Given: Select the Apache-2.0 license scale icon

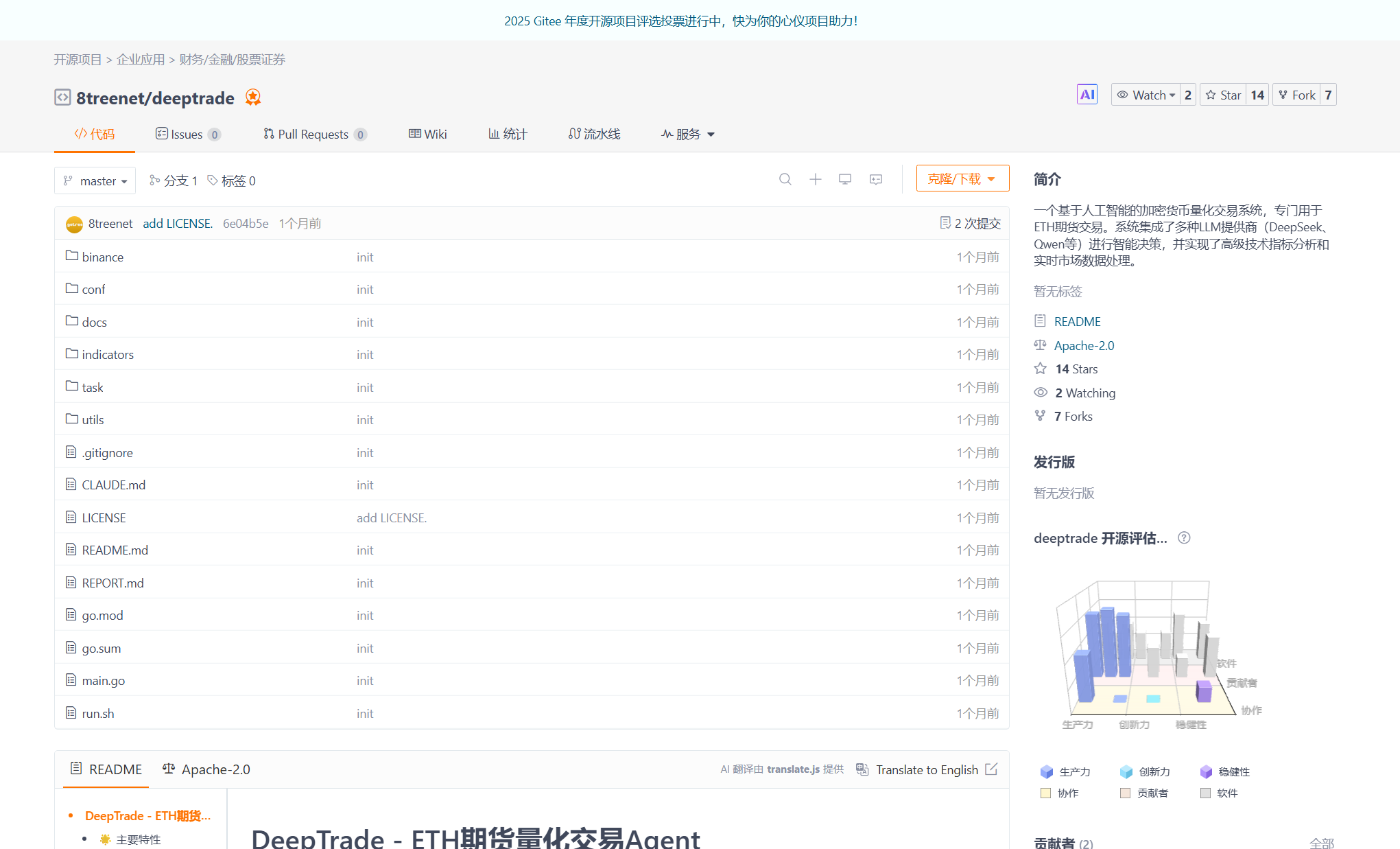Looking at the screenshot, I should 1040,345.
